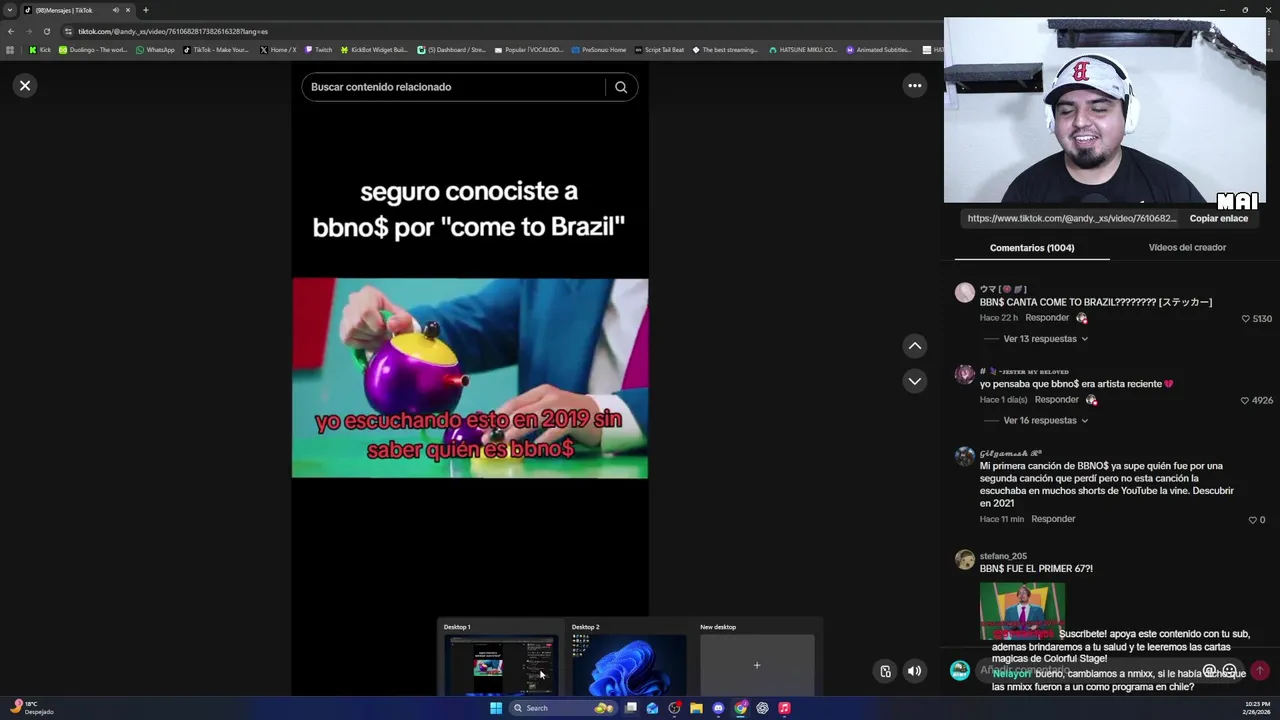Close the TikTok browser tab
Image resolution: width=1280 pixels, height=720 pixels.
128,10
